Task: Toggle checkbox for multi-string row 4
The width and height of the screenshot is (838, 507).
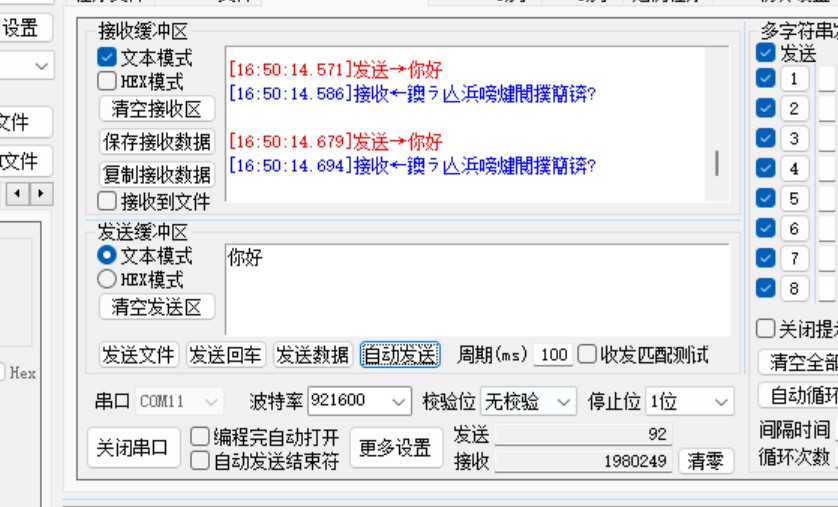Action: point(765,168)
